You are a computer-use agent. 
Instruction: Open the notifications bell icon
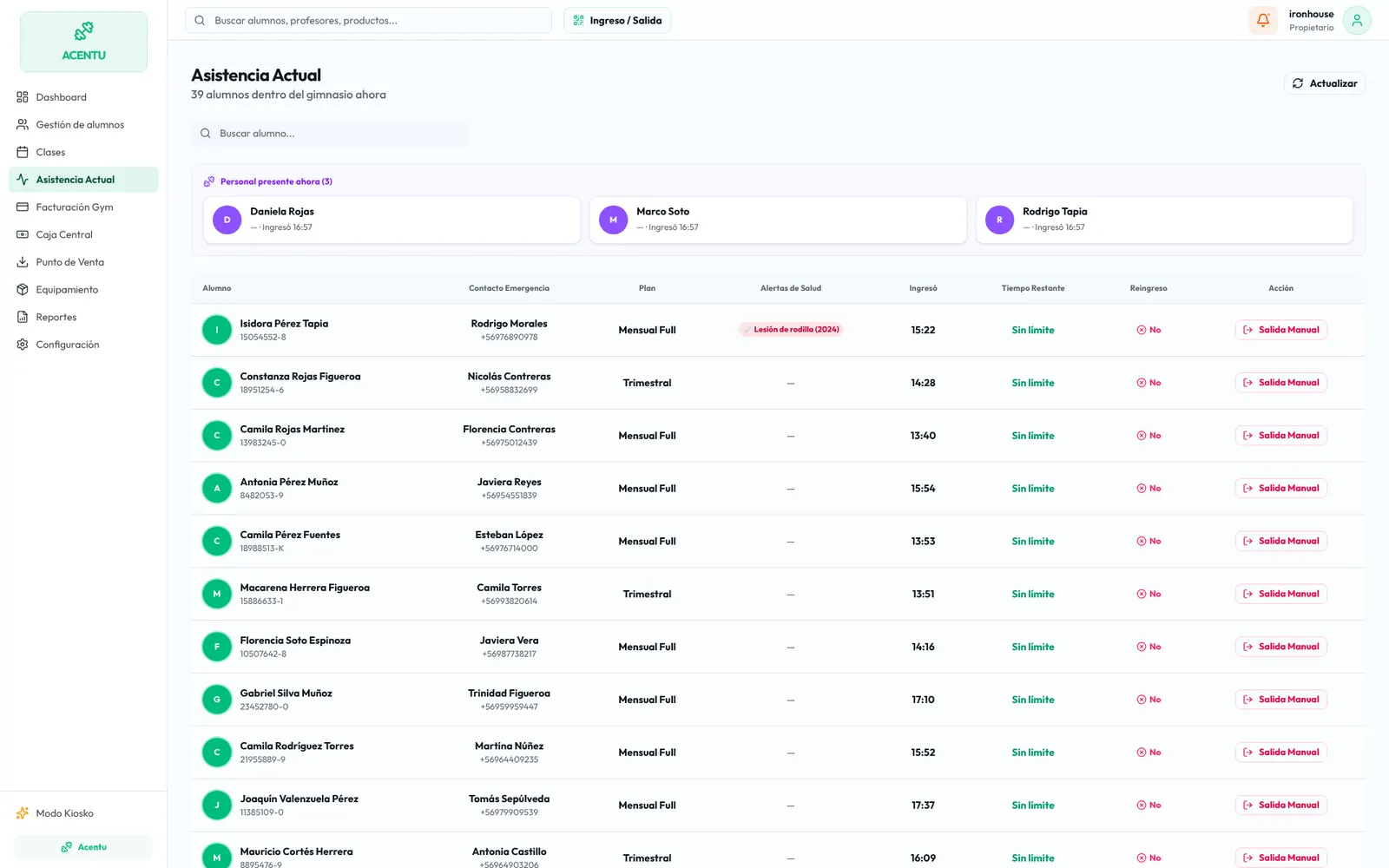click(x=1263, y=20)
